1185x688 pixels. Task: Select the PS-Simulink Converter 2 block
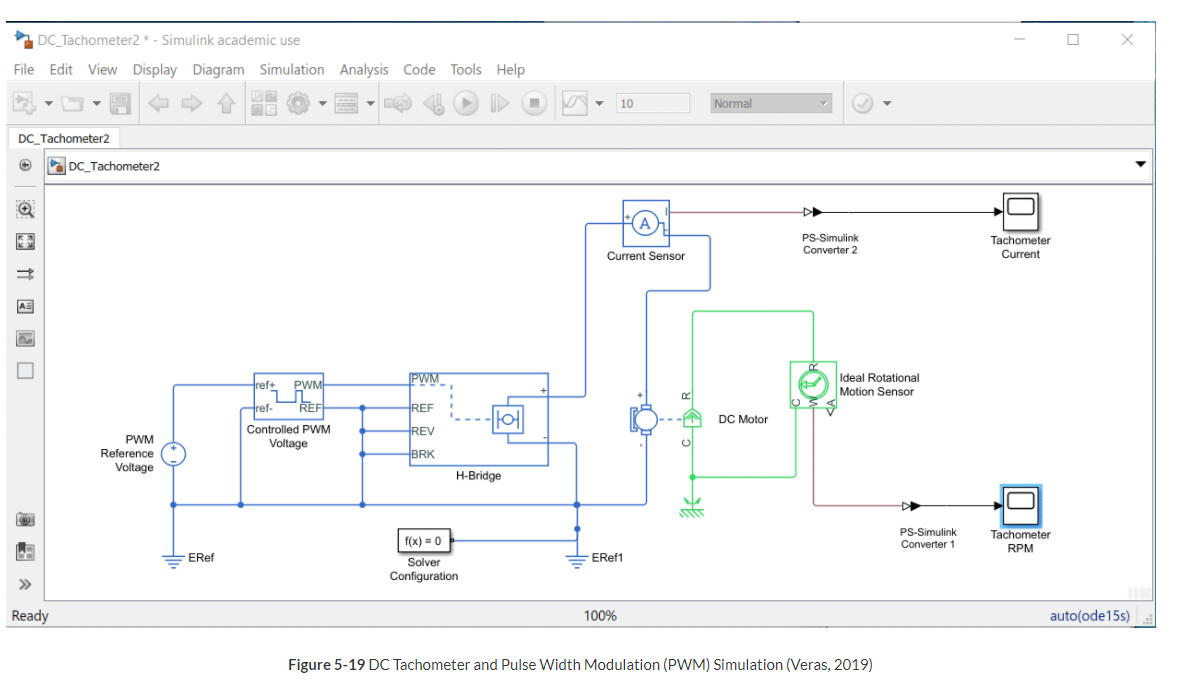coord(813,212)
